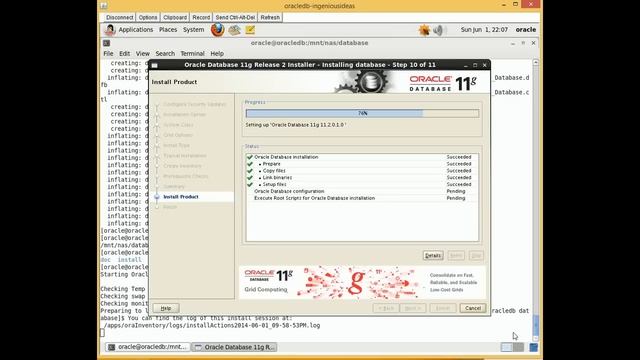Select Oracle Database configuration row
The image size is (640, 360).
(x=362, y=191)
